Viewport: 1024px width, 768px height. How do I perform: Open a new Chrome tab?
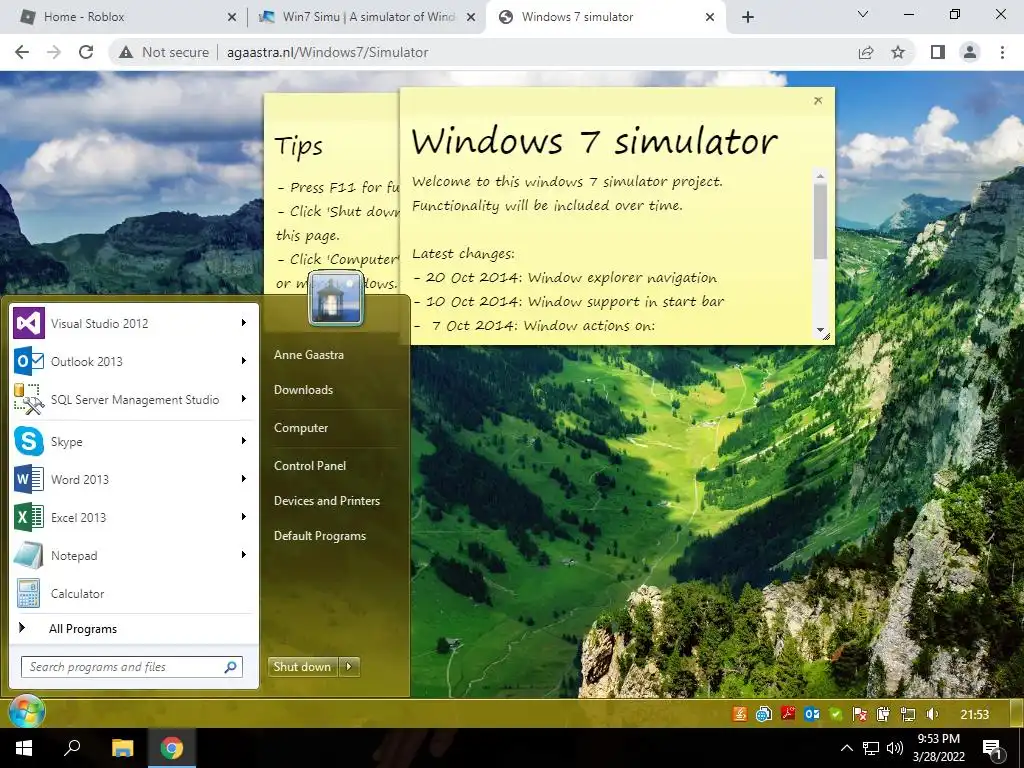click(748, 17)
